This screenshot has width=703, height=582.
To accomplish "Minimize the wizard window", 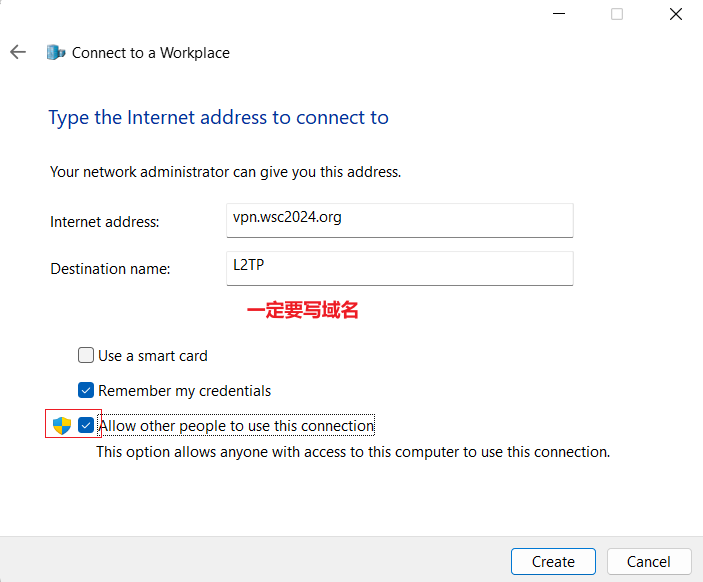I will tap(559, 14).
